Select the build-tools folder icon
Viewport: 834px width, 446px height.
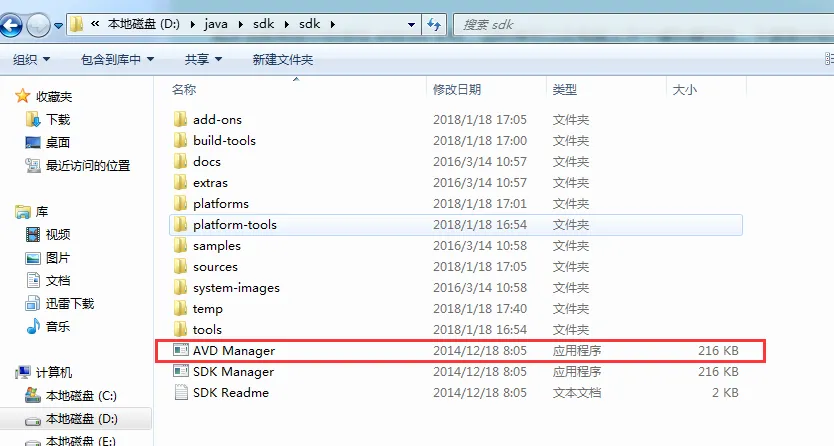click(180, 140)
